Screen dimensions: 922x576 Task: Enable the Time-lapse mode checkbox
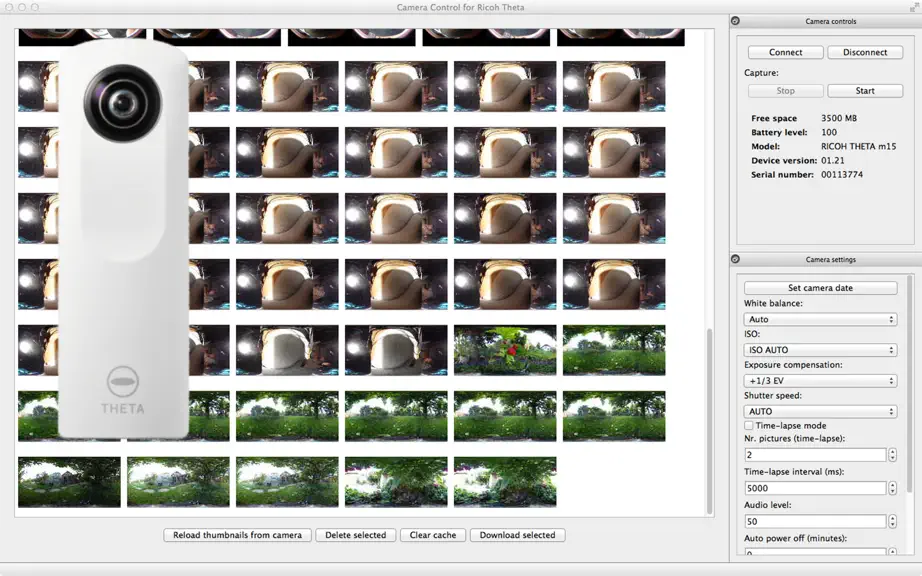749,426
